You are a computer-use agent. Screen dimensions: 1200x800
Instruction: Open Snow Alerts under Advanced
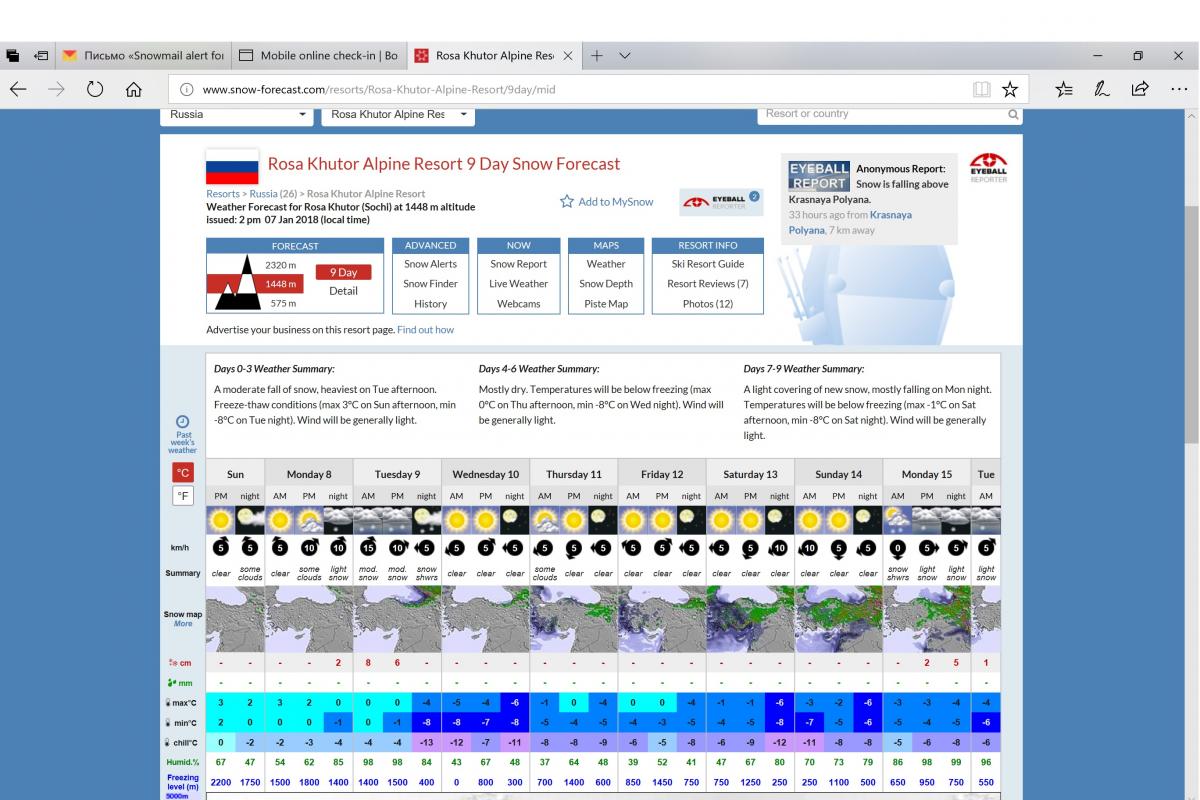430,264
